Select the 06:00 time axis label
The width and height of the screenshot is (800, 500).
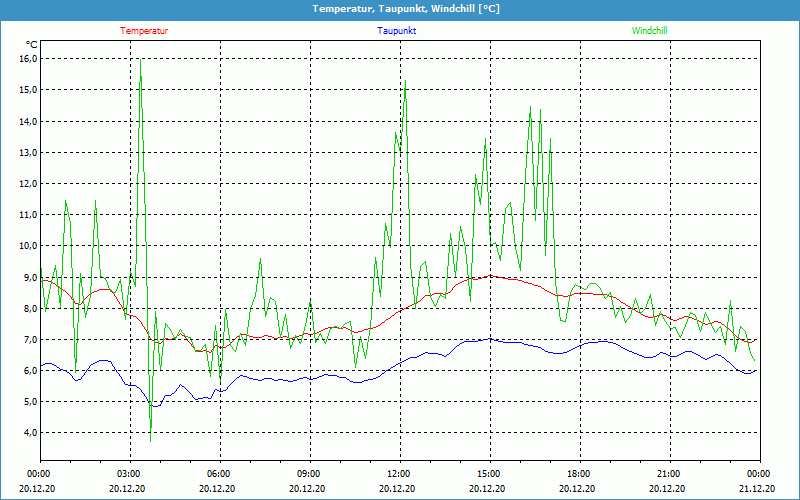pyautogui.click(x=219, y=473)
